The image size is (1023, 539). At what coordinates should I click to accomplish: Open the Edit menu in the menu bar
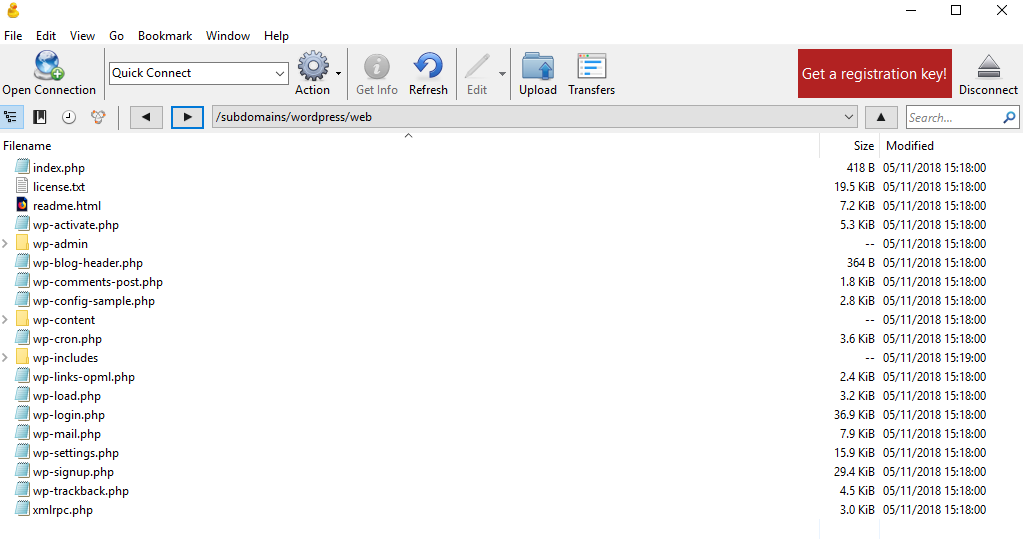click(x=46, y=36)
